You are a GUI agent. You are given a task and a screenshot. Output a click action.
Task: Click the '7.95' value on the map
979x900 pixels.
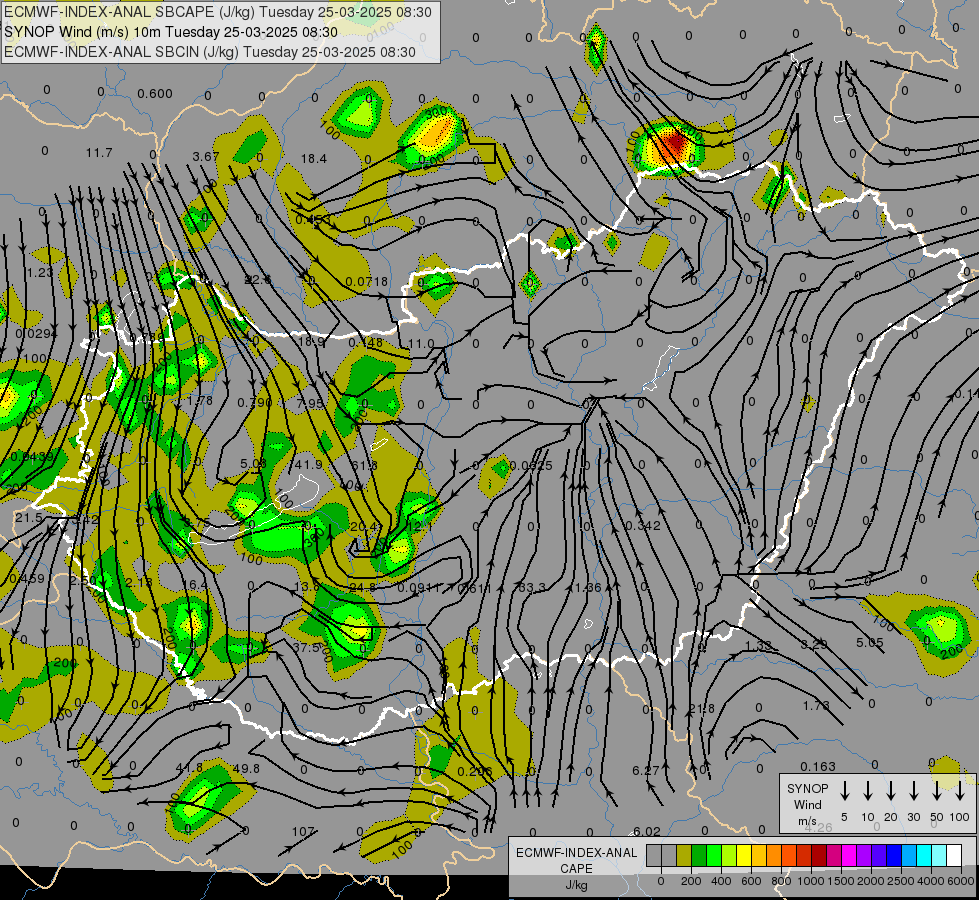310,403
